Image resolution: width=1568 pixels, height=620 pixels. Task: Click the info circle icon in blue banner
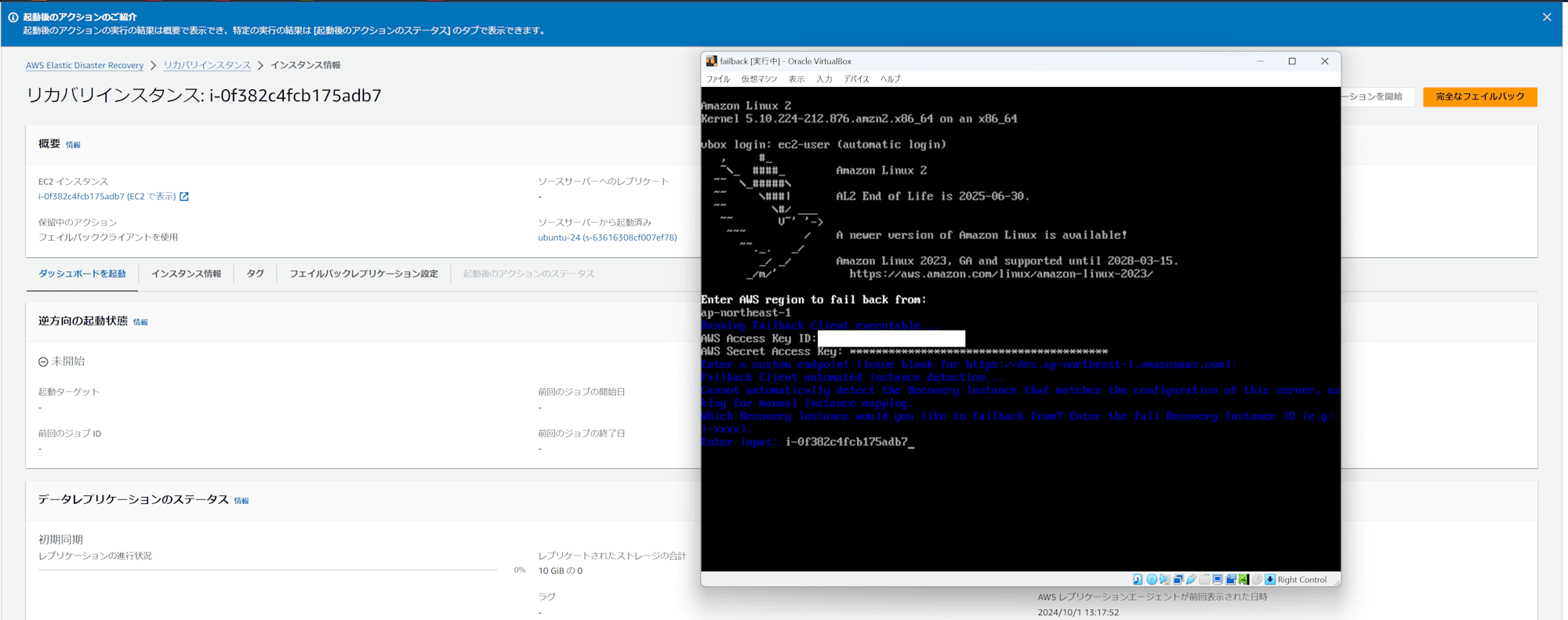[x=13, y=17]
